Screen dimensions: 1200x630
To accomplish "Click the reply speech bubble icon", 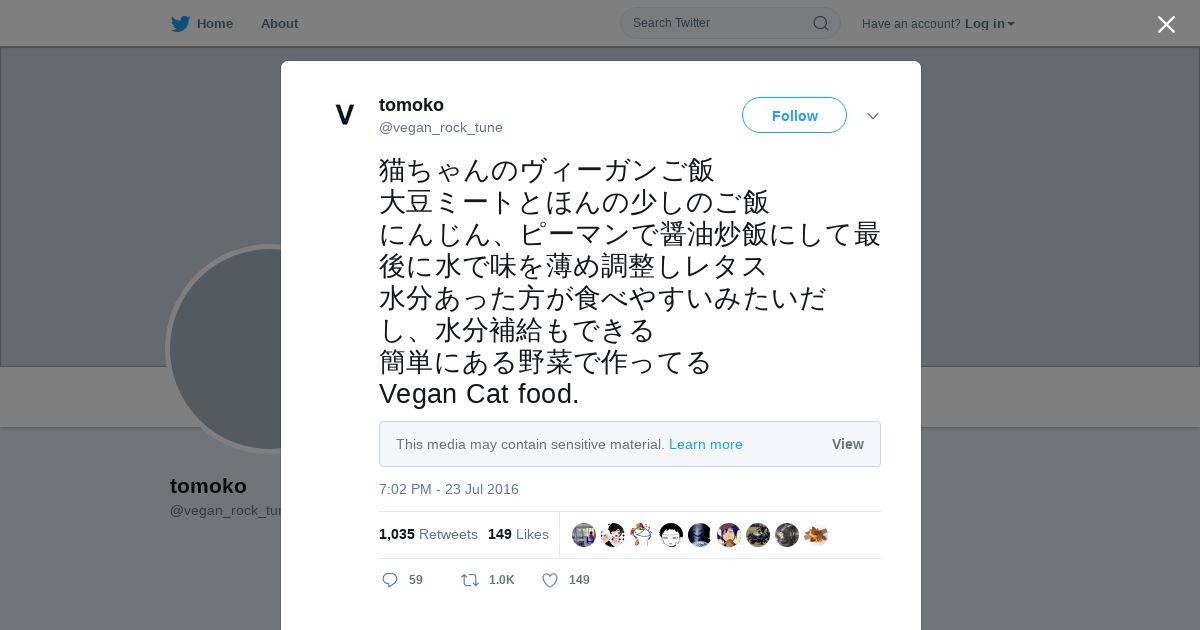I will click(x=390, y=580).
